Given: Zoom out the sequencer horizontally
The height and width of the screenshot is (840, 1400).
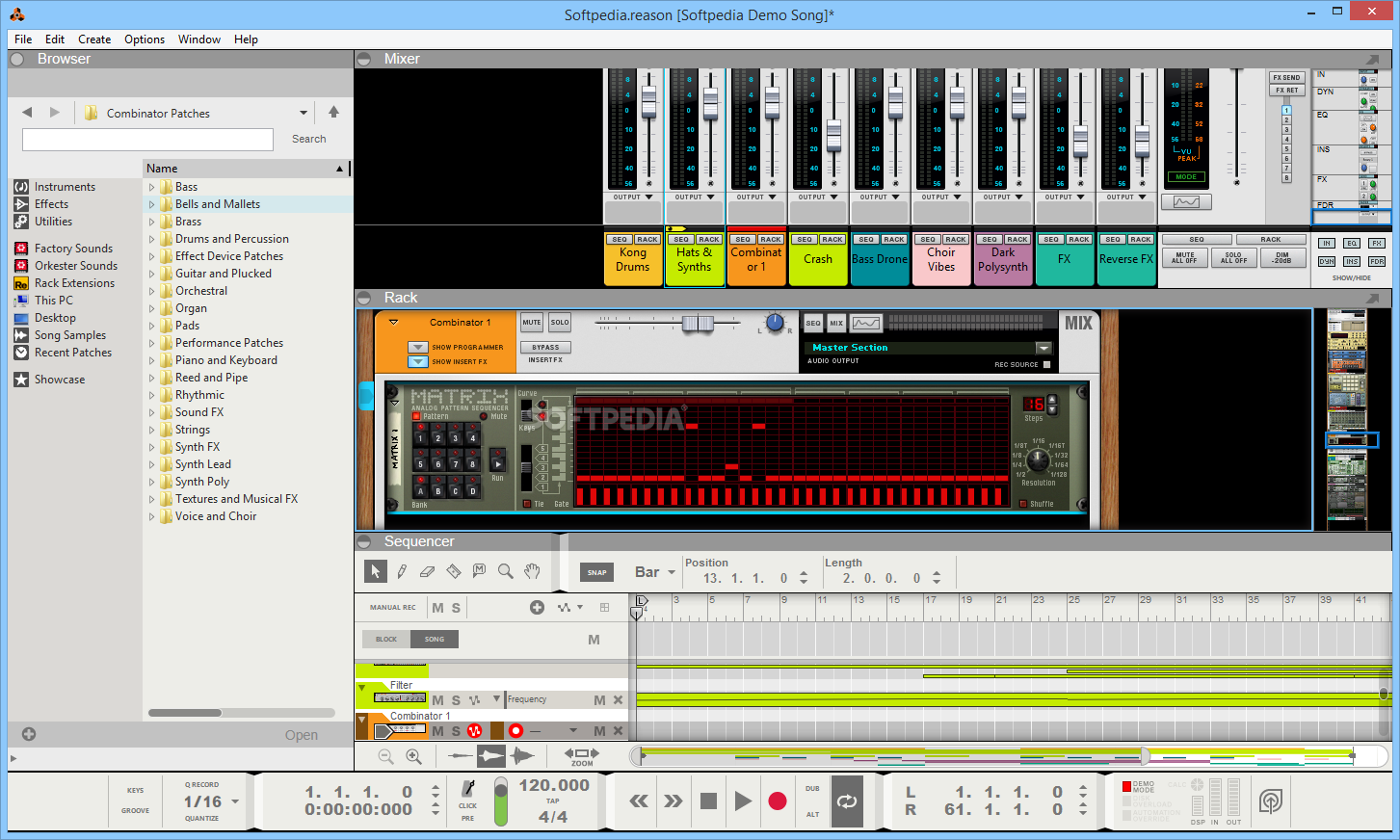Looking at the screenshot, I should pyautogui.click(x=386, y=757).
